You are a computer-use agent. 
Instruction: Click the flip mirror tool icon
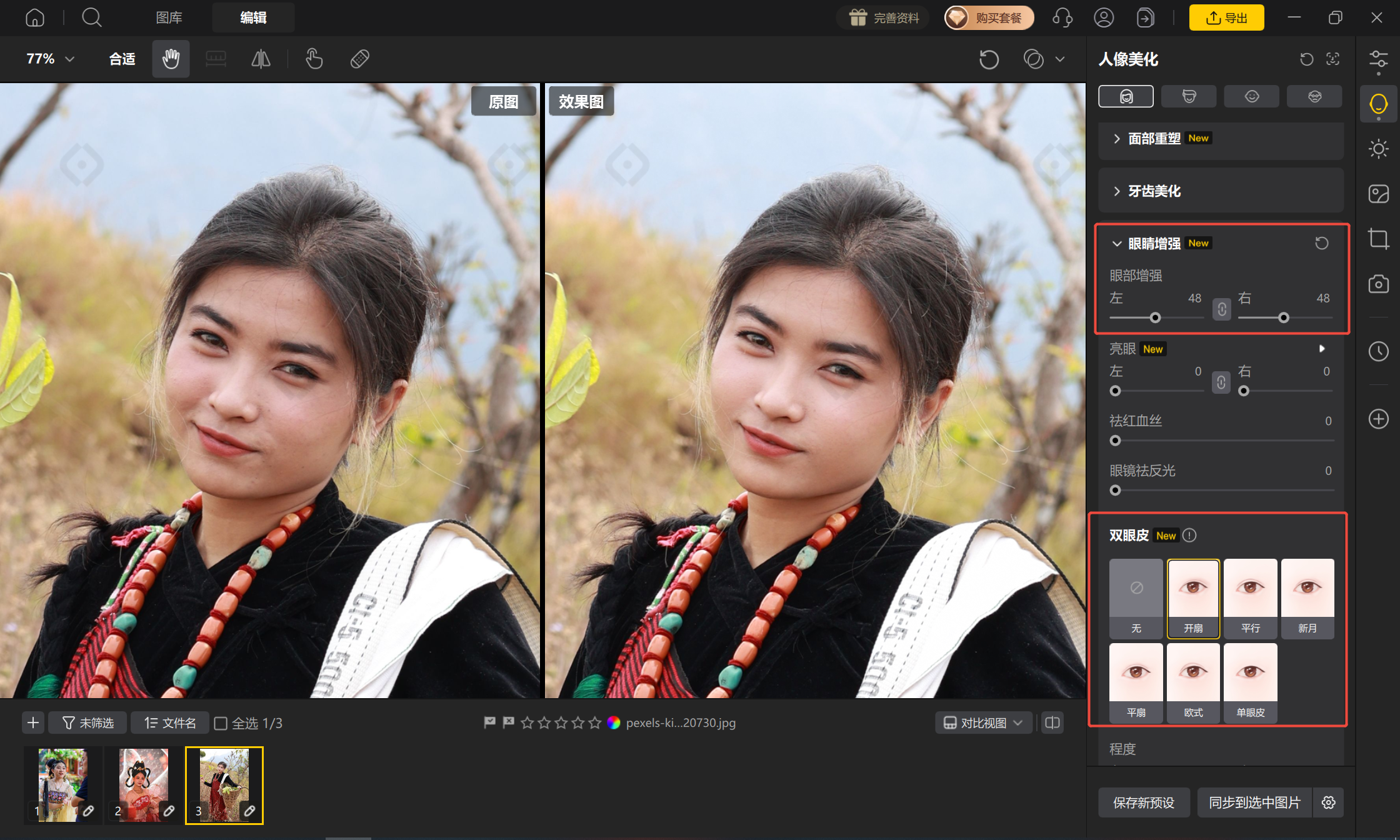pos(261,59)
